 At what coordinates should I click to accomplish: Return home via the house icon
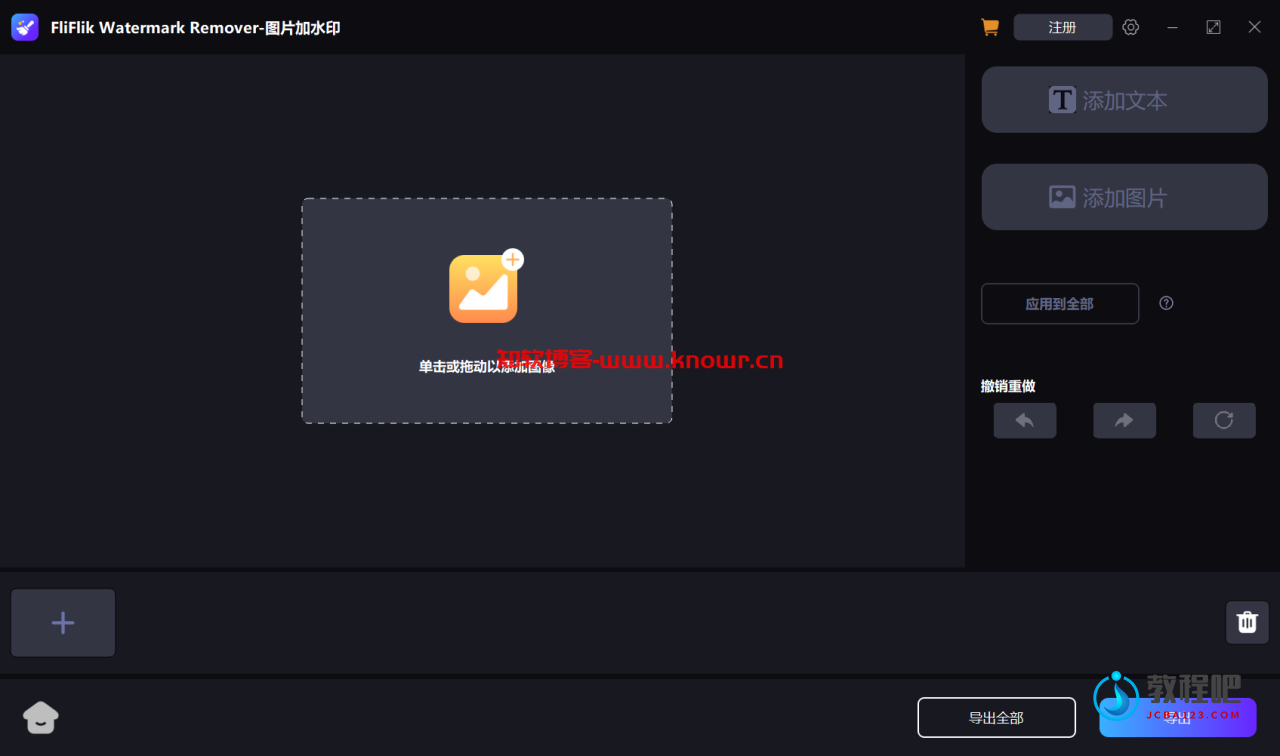pyautogui.click(x=41, y=717)
